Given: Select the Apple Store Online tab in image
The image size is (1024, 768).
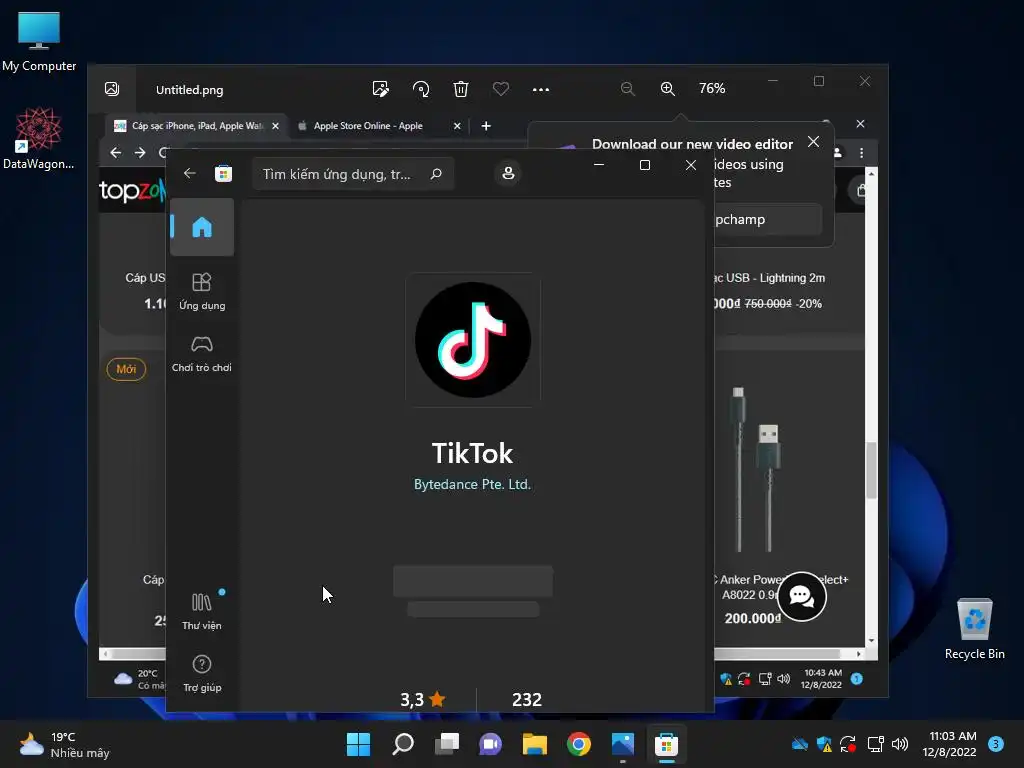Looking at the screenshot, I should click(x=368, y=126).
